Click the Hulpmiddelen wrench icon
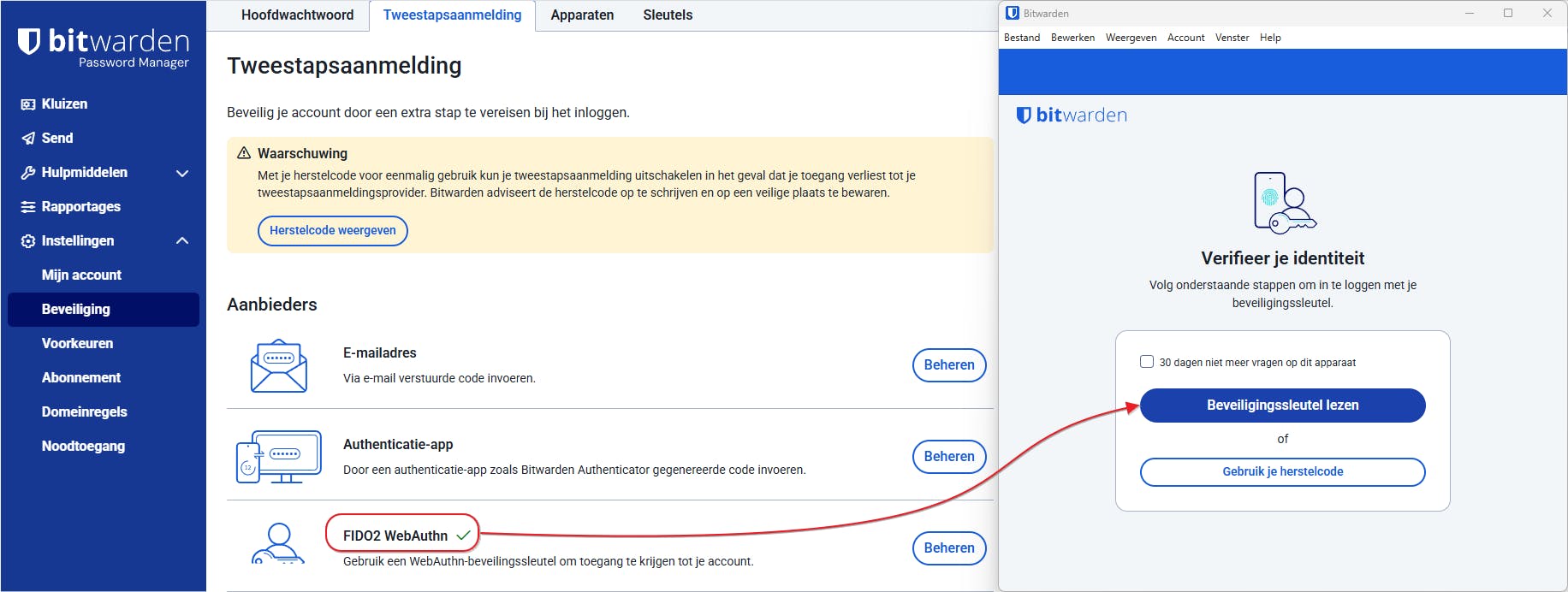Image resolution: width=1568 pixels, height=592 pixels. [x=28, y=173]
